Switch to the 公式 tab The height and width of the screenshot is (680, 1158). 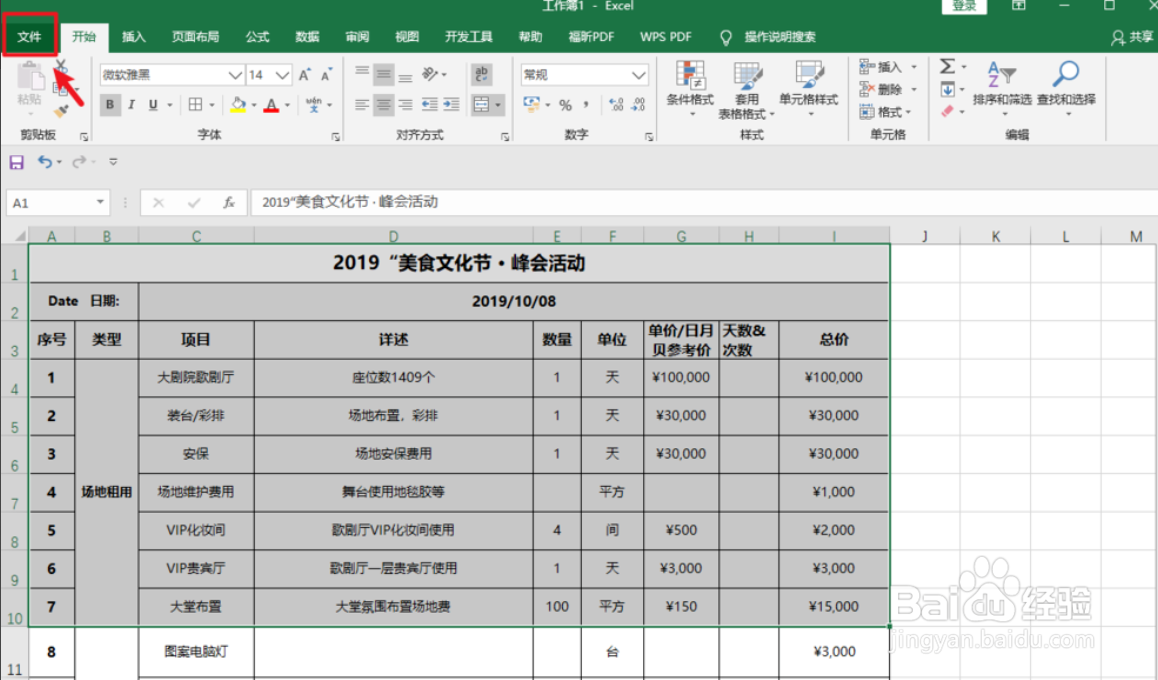257,37
